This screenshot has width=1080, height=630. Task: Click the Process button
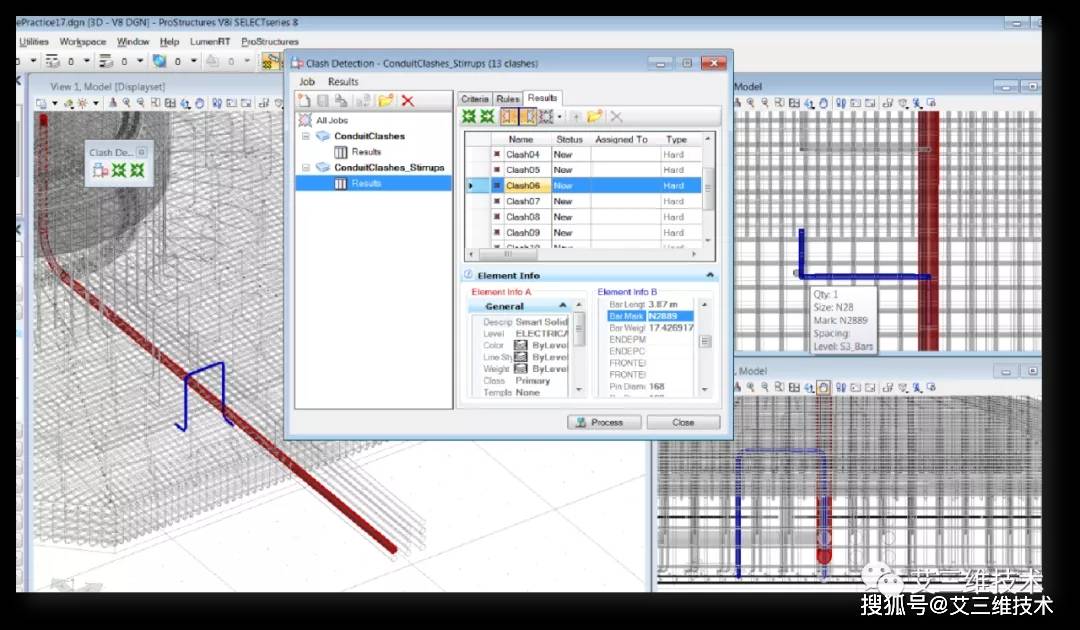click(604, 422)
